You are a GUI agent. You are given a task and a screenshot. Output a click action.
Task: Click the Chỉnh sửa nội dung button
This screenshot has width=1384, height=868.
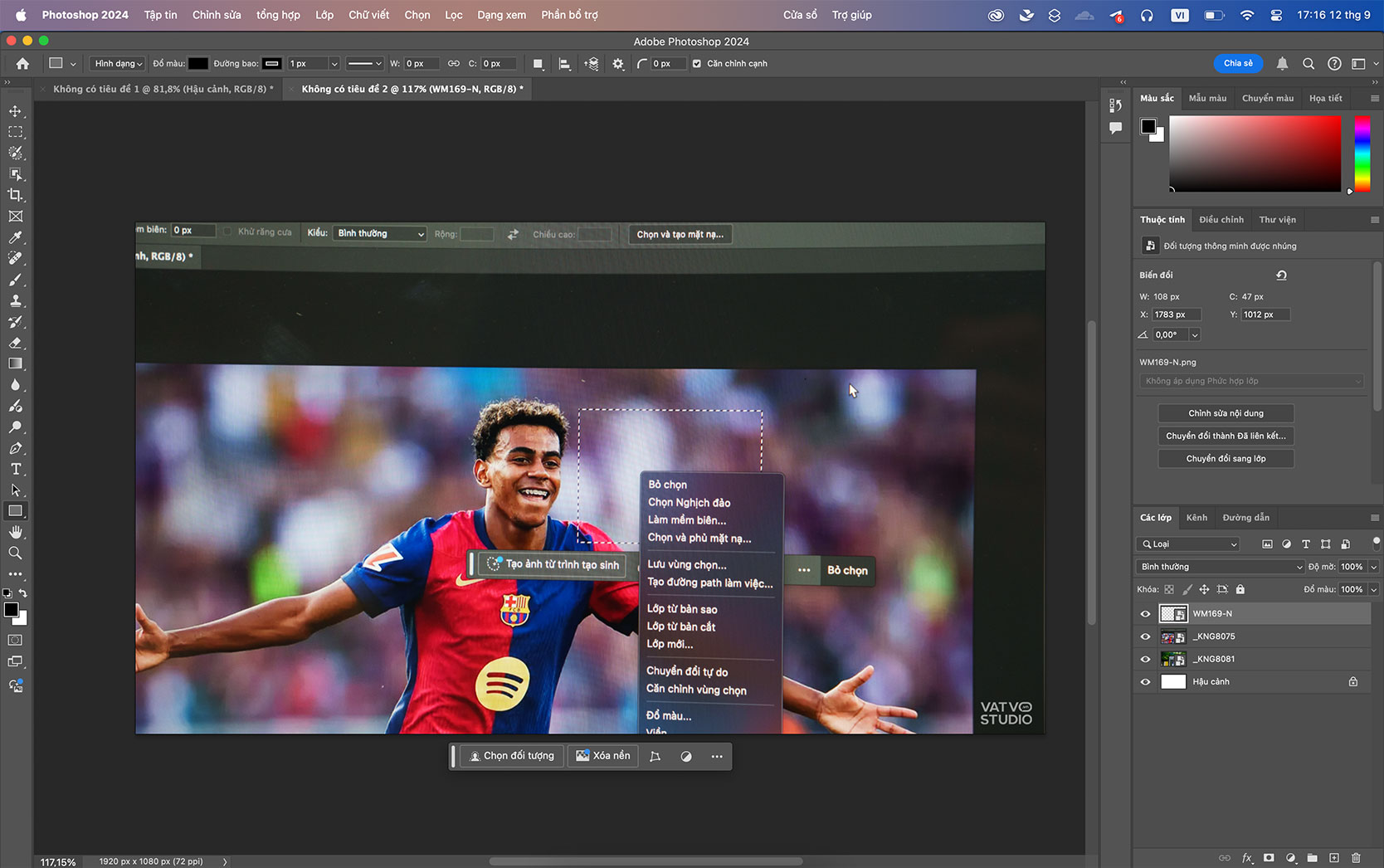point(1226,413)
